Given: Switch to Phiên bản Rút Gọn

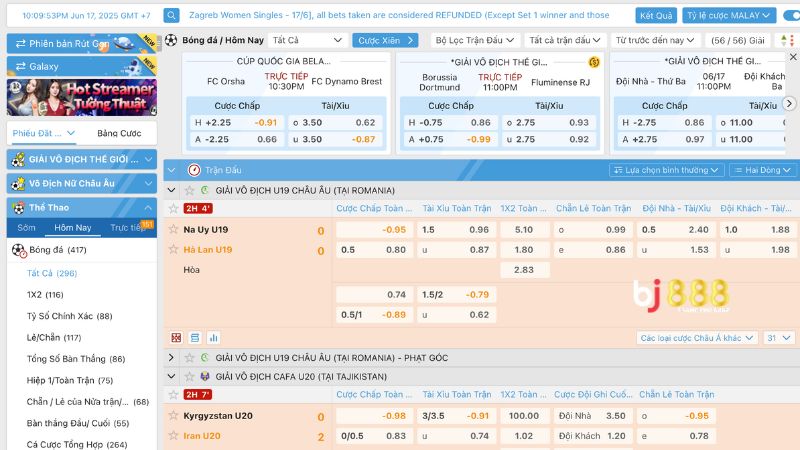Looking at the screenshot, I should click(82, 44).
